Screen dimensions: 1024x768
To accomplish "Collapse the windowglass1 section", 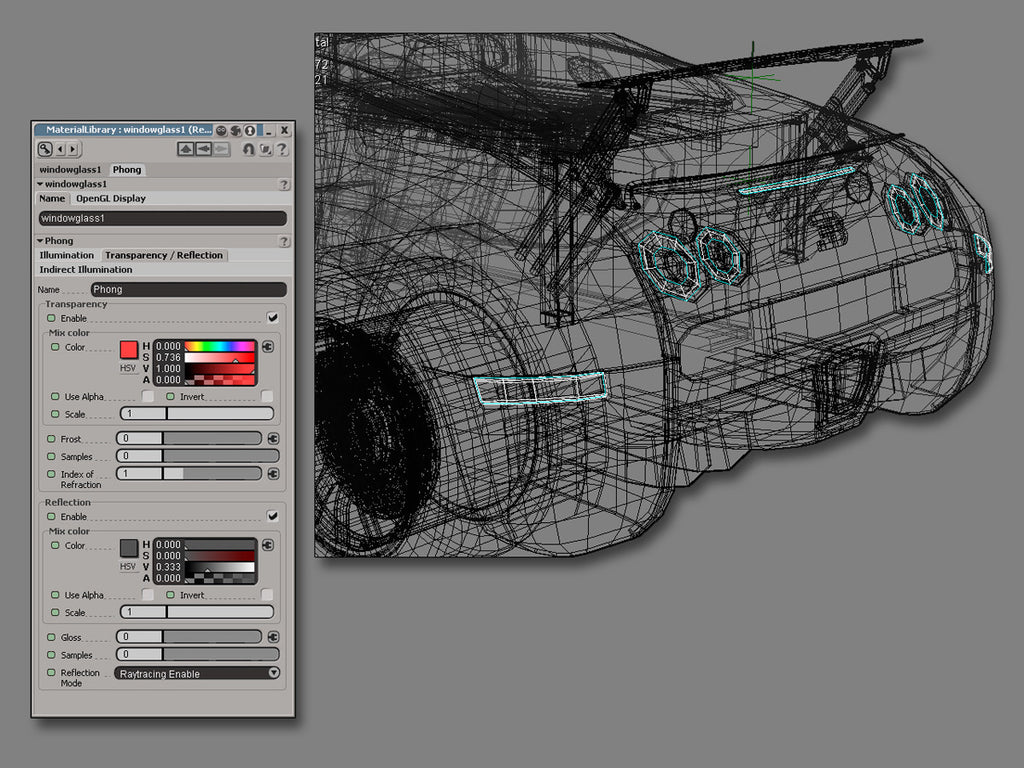I will click(x=39, y=184).
